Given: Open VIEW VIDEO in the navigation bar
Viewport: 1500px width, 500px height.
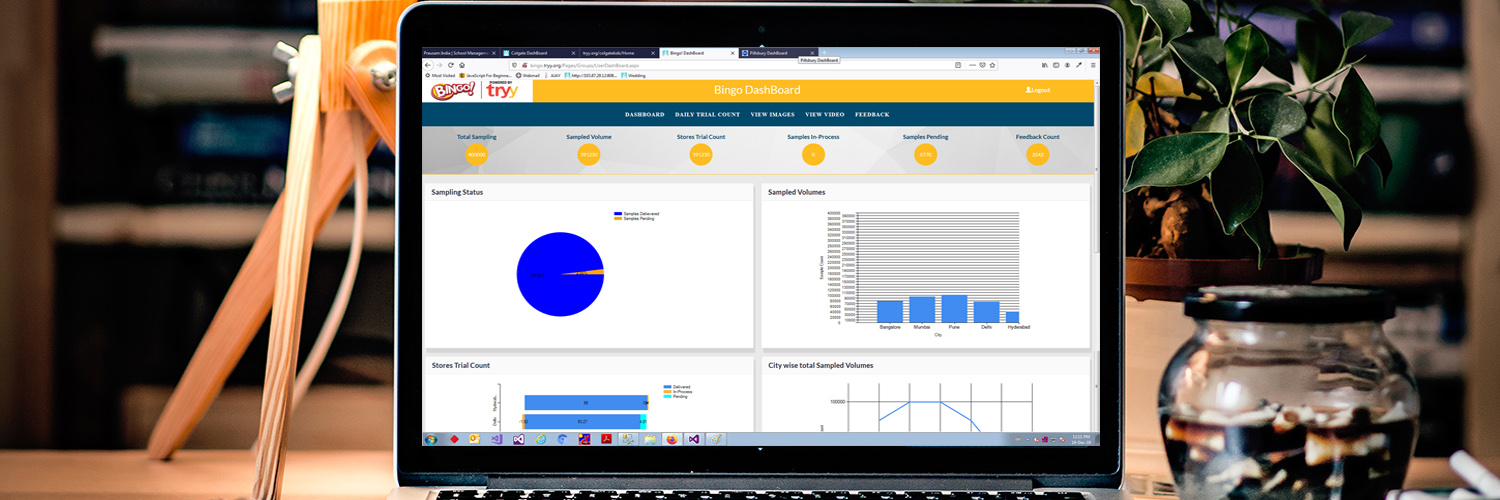Looking at the screenshot, I should (x=825, y=115).
